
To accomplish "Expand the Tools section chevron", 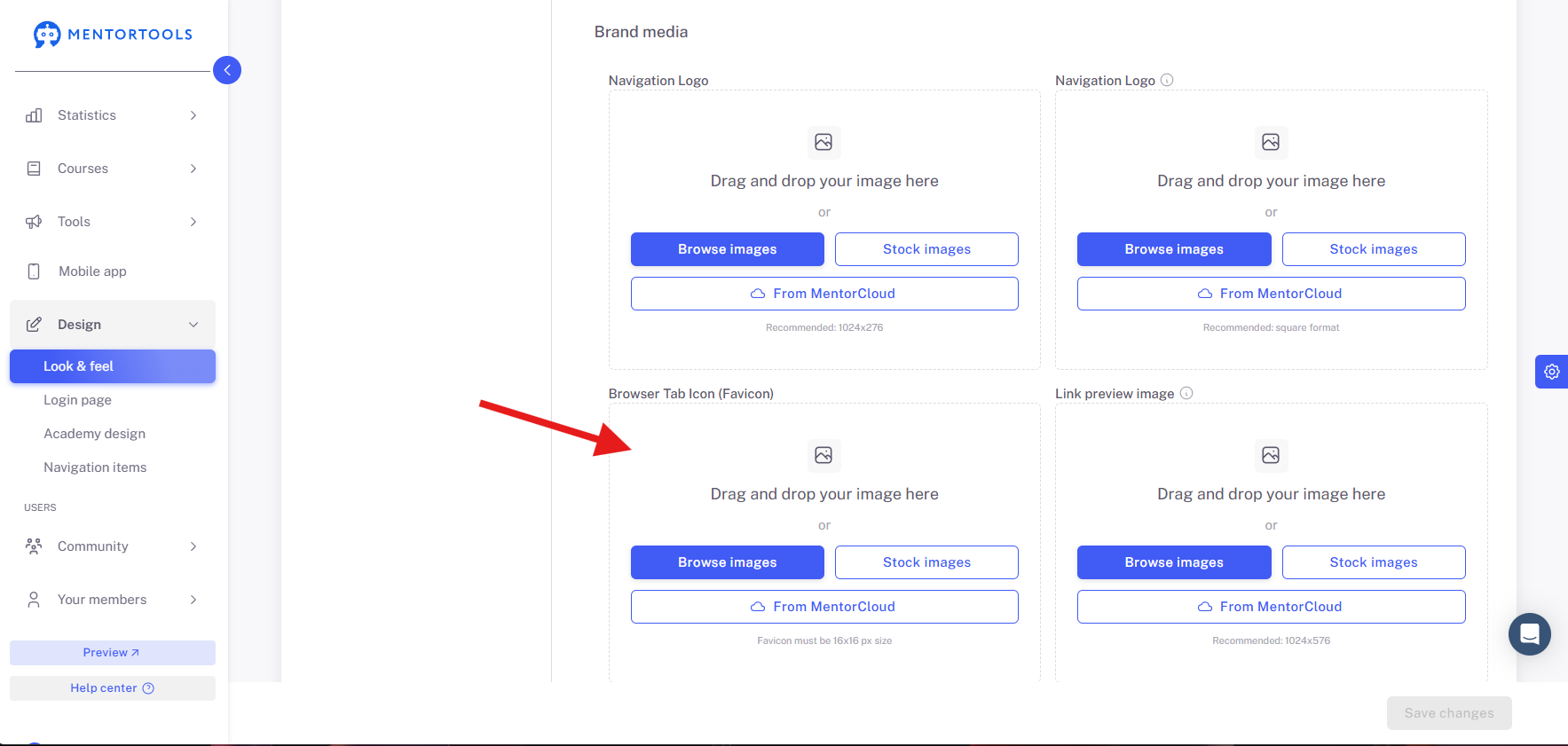I will click(x=193, y=222).
